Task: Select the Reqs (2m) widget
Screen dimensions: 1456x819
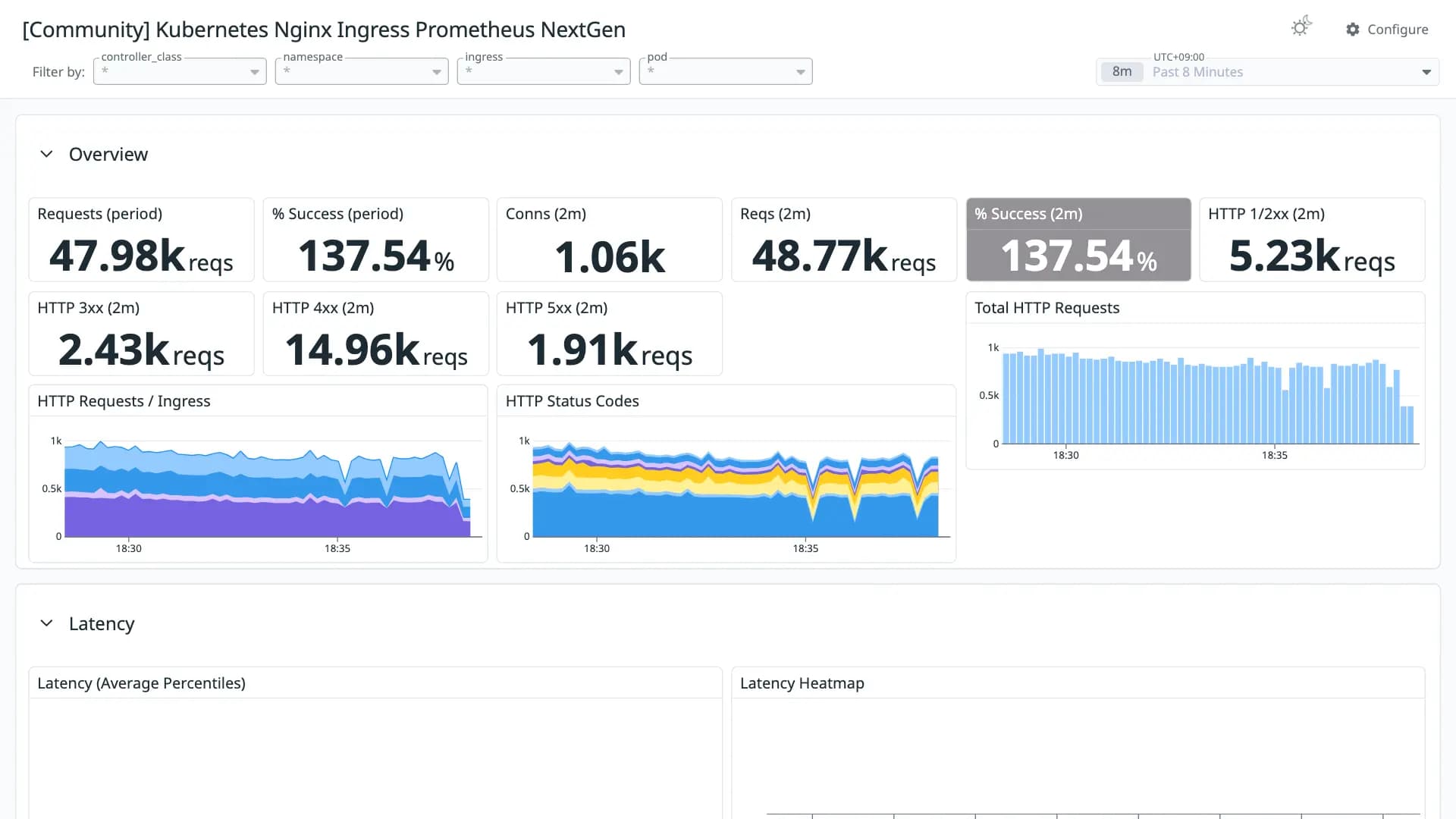Action: [x=843, y=240]
